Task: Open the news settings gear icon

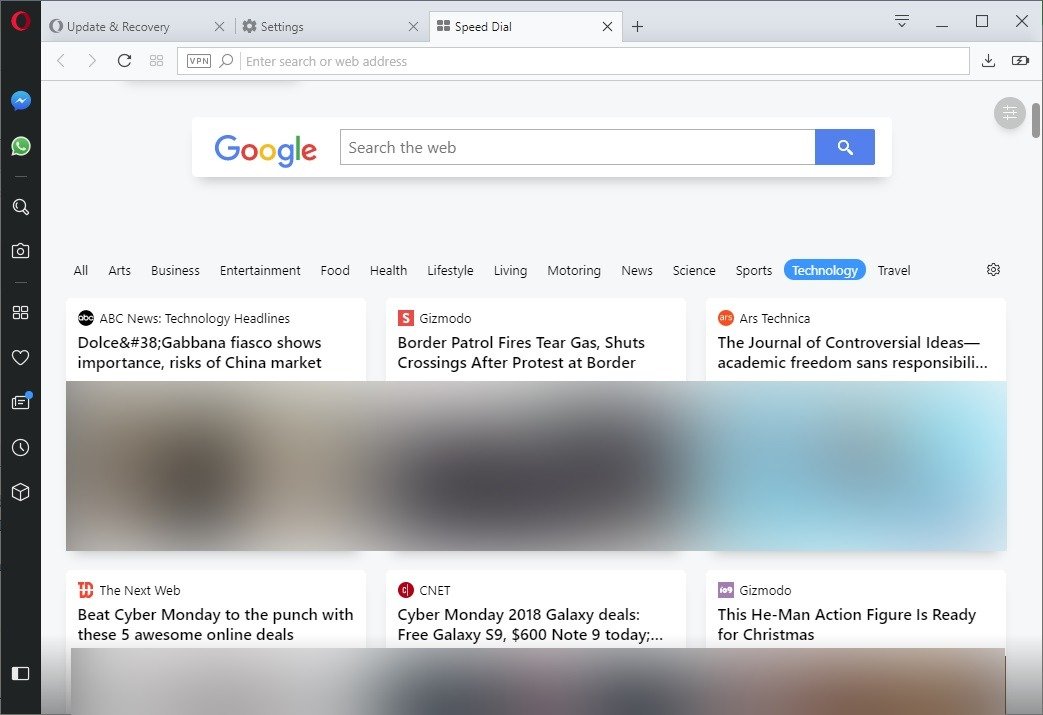Action: 993,269
